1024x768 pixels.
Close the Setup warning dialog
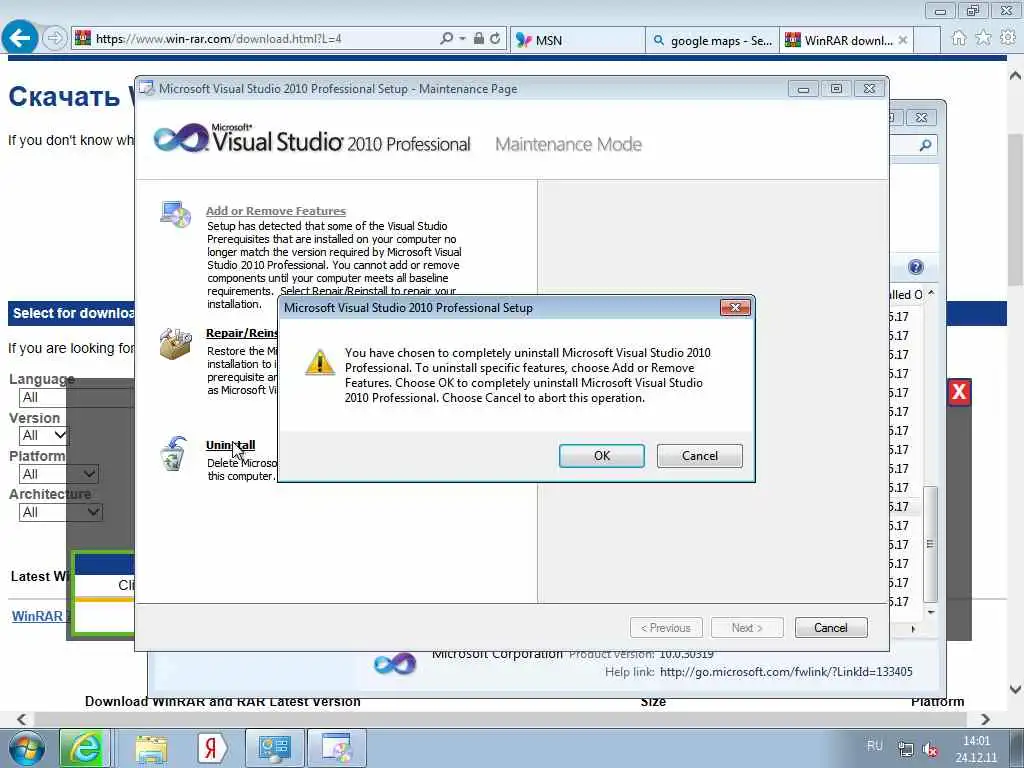735,308
